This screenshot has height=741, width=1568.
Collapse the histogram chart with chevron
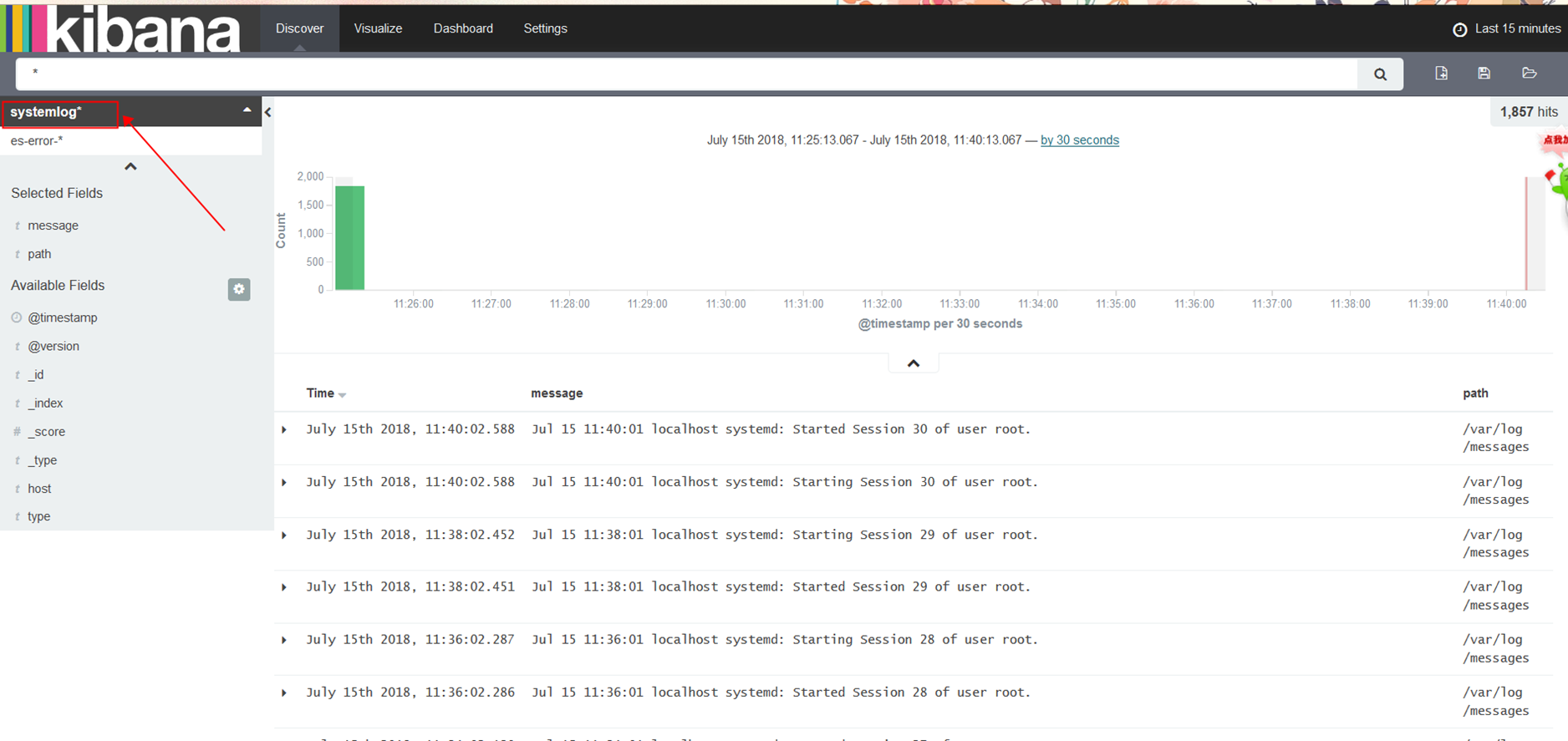[913, 363]
